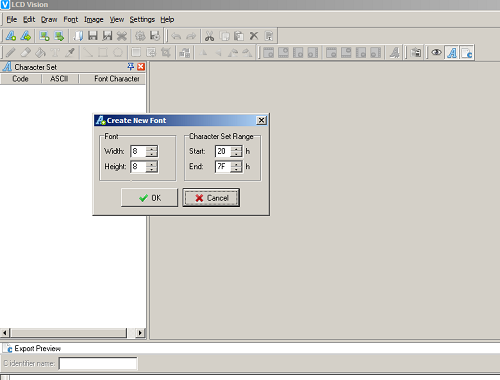The width and height of the screenshot is (500, 380).
Task: Click the Create New Font toolbar icon
Action: [11, 36]
